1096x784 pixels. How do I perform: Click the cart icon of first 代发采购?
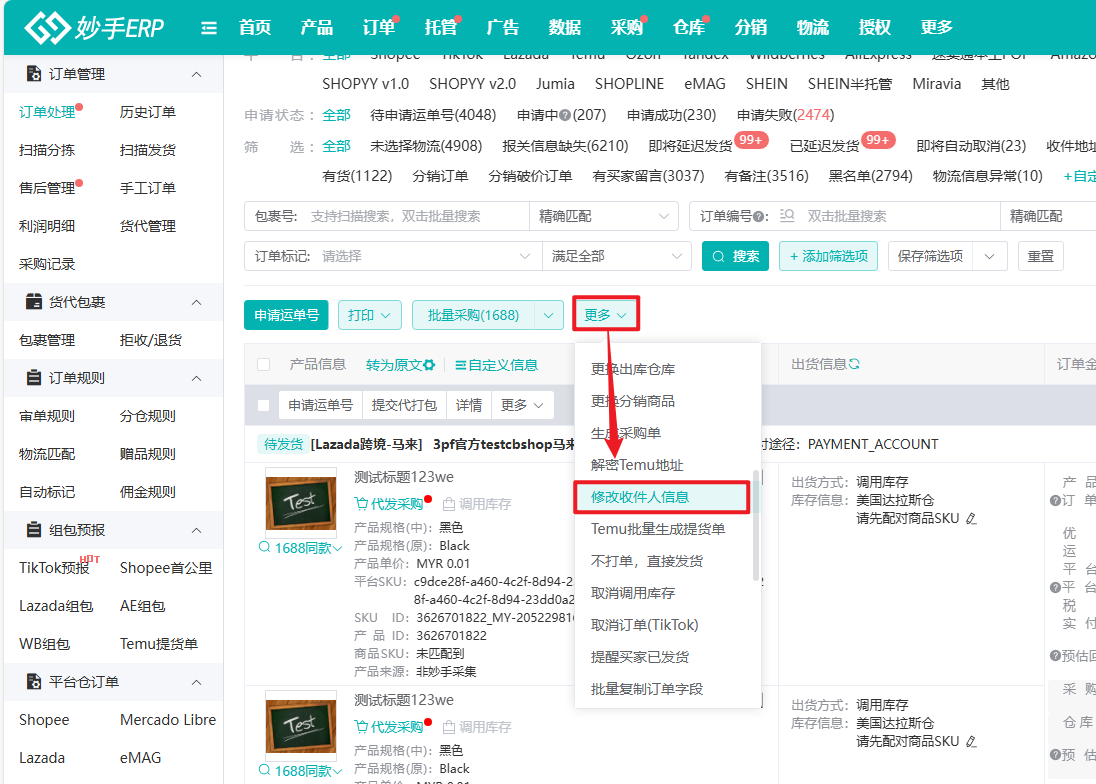[x=361, y=504]
